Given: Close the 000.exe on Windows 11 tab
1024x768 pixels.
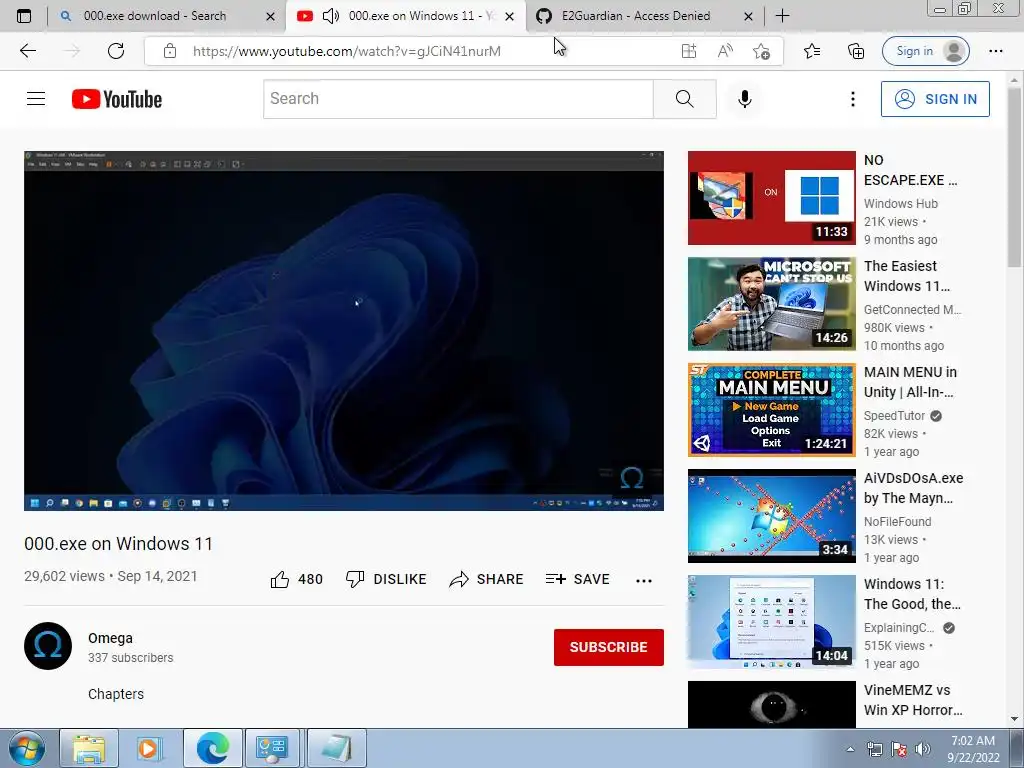Looking at the screenshot, I should [509, 16].
